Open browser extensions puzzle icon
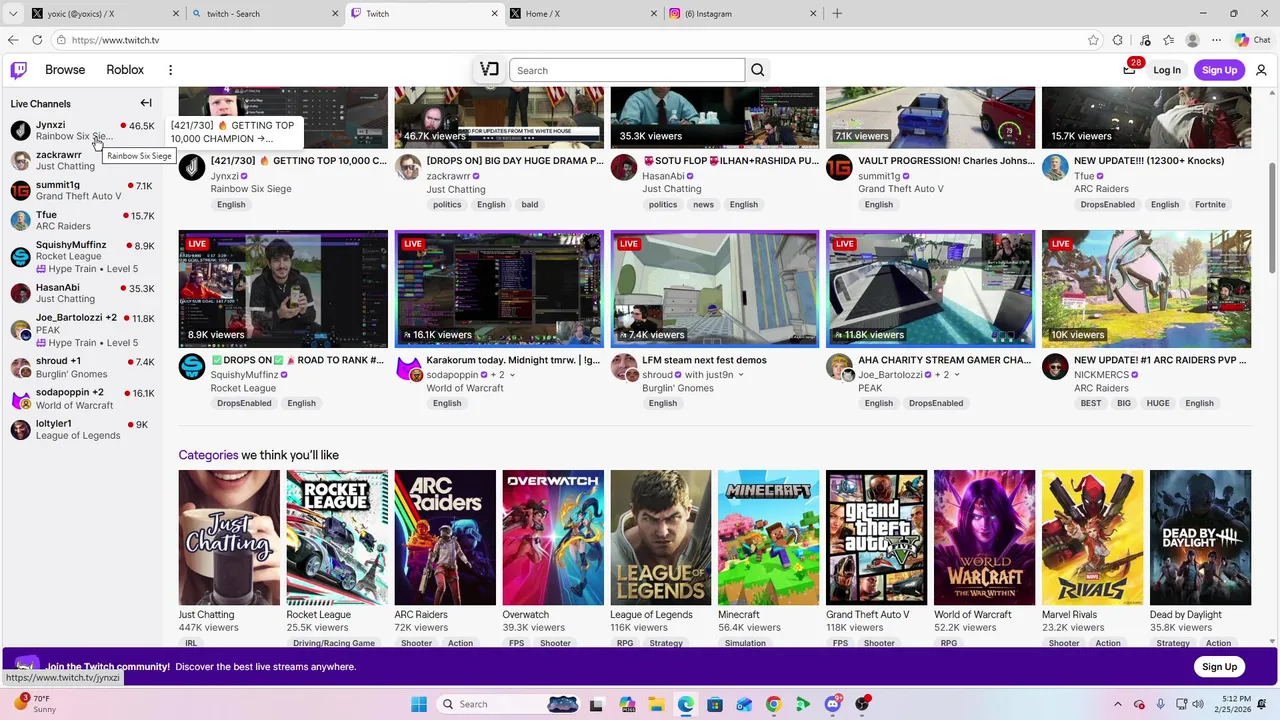The height and width of the screenshot is (720, 1280). [x=1118, y=40]
